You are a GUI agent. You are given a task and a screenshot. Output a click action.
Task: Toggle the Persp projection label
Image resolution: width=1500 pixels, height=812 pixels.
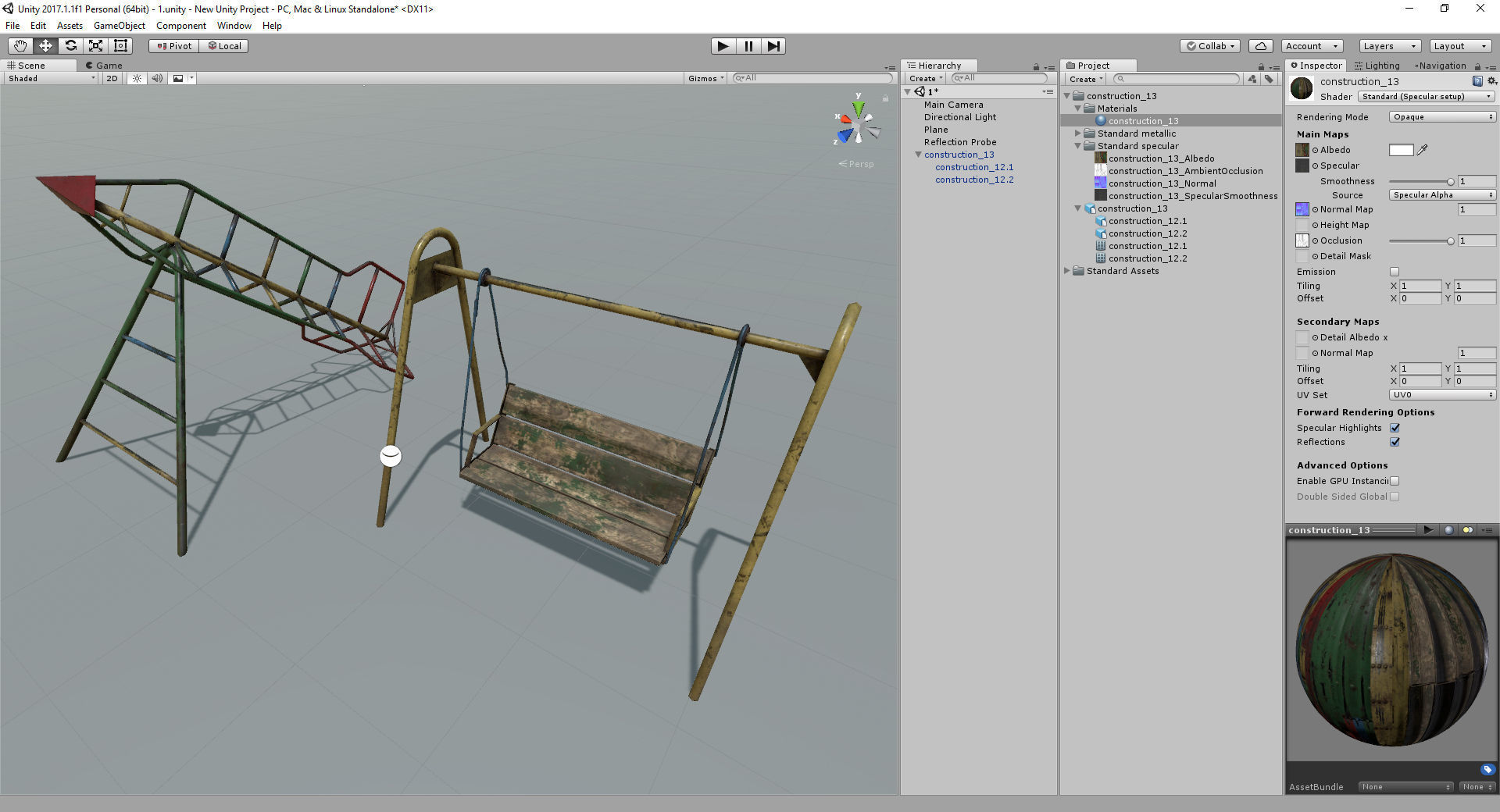pyautogui.click(x=856, y=164)
